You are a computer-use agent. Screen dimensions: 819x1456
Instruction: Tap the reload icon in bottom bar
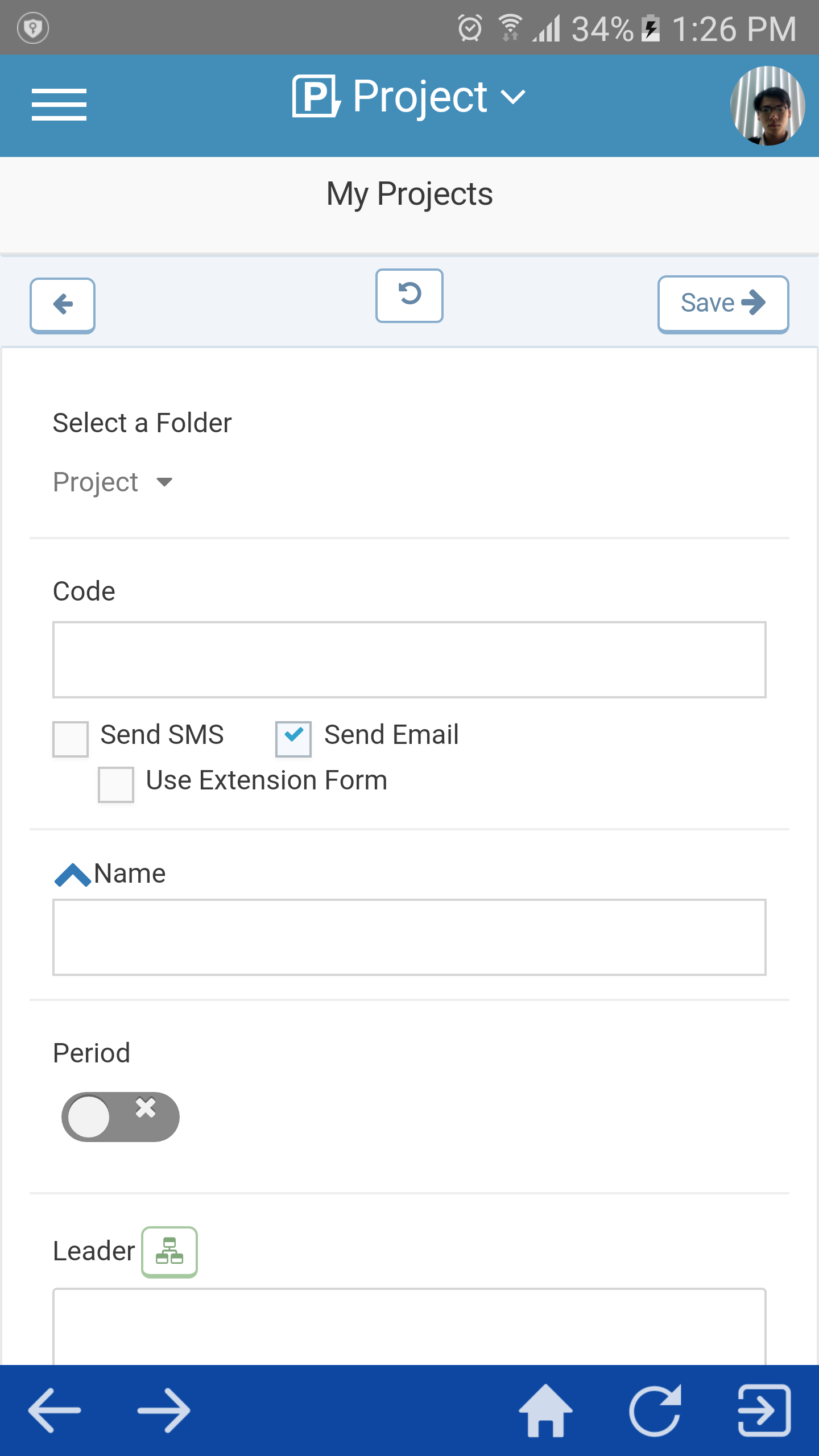[655, 1410]
